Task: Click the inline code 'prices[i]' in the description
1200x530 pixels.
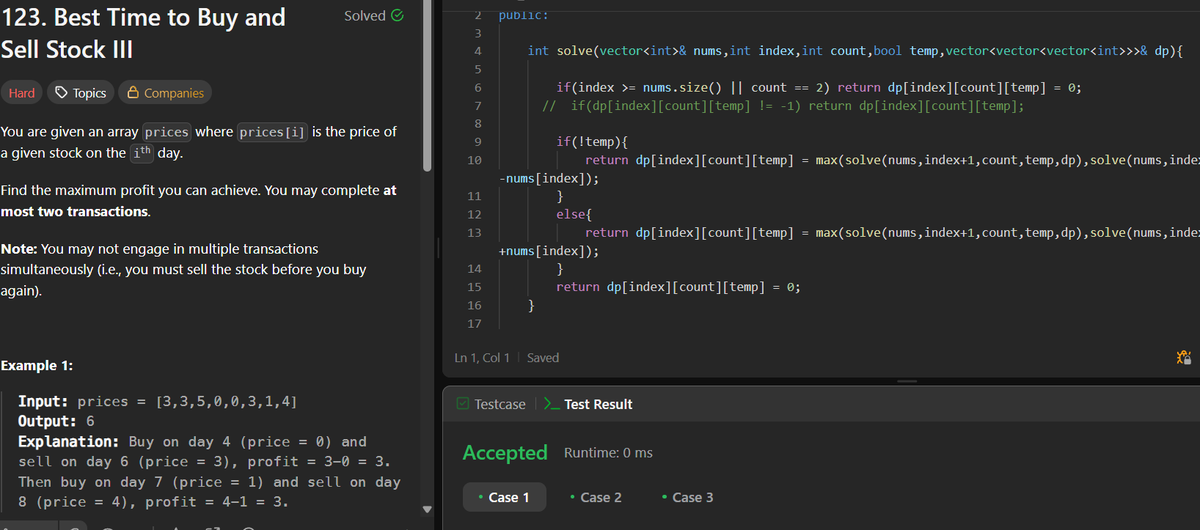Action: pyautogui.click(x=271, y=132)
